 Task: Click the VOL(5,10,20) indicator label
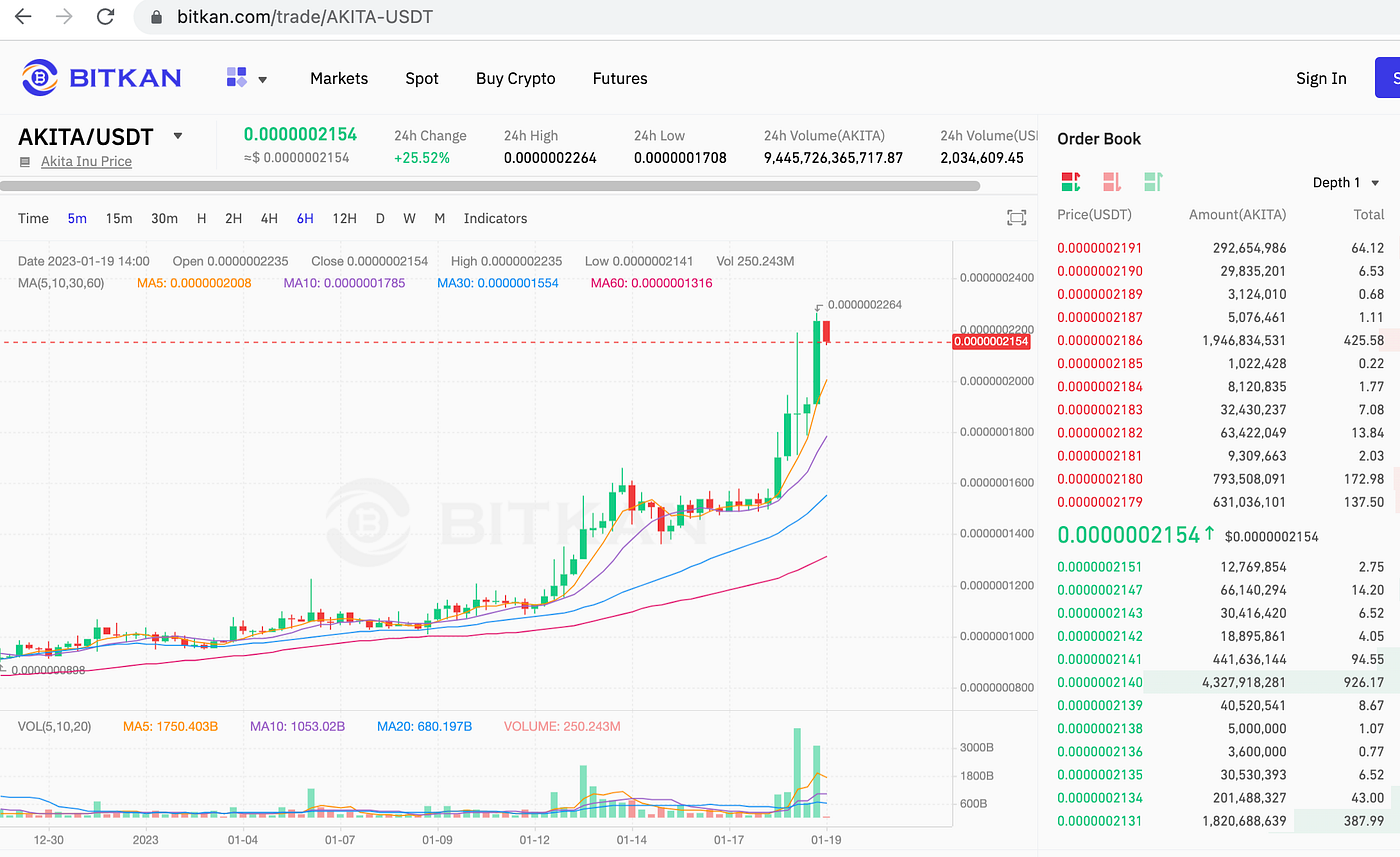pyautogui.click(x=54, y=726)
